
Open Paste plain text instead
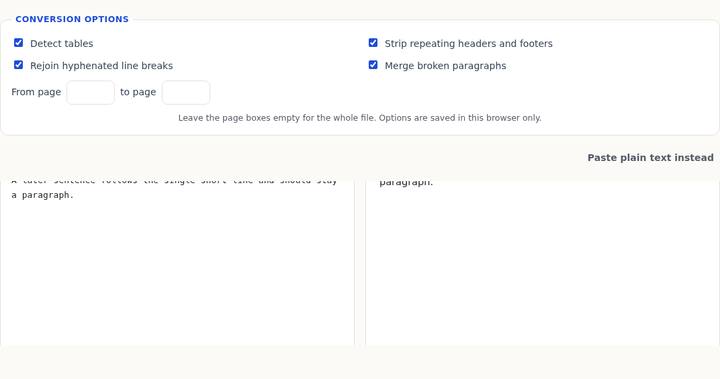click(x=650, y=158)
